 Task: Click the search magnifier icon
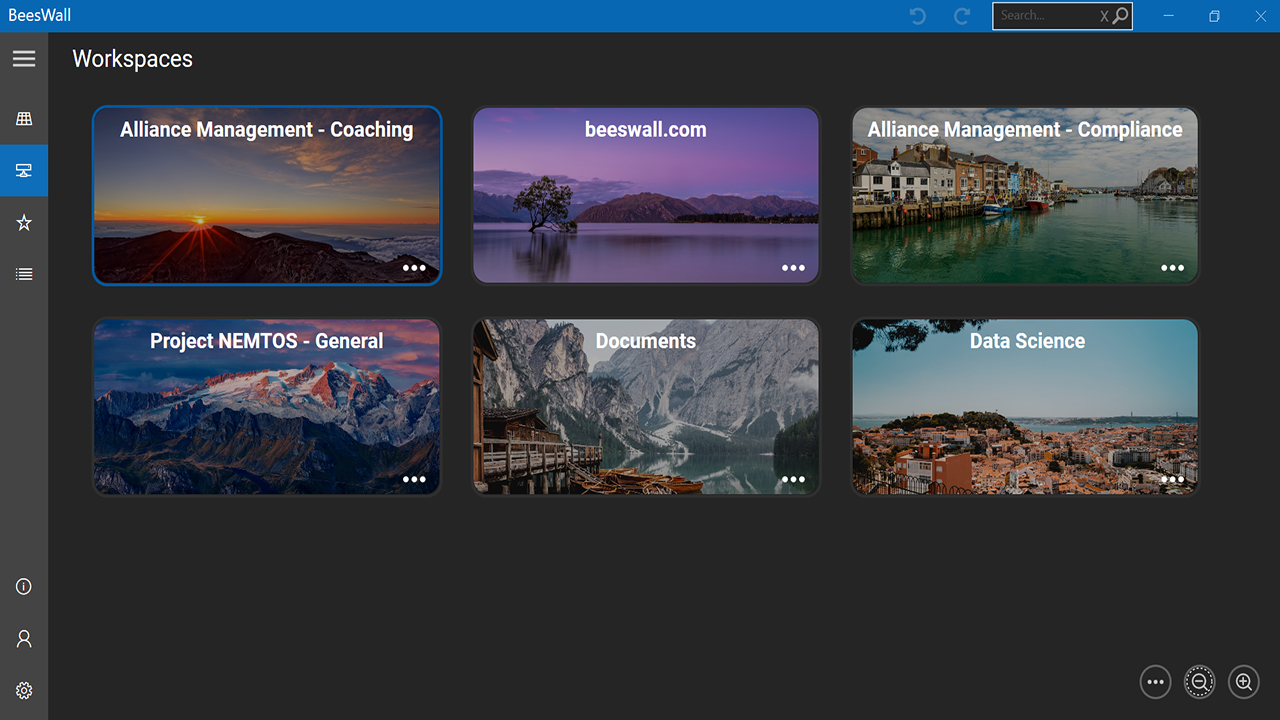(1121, 15)
